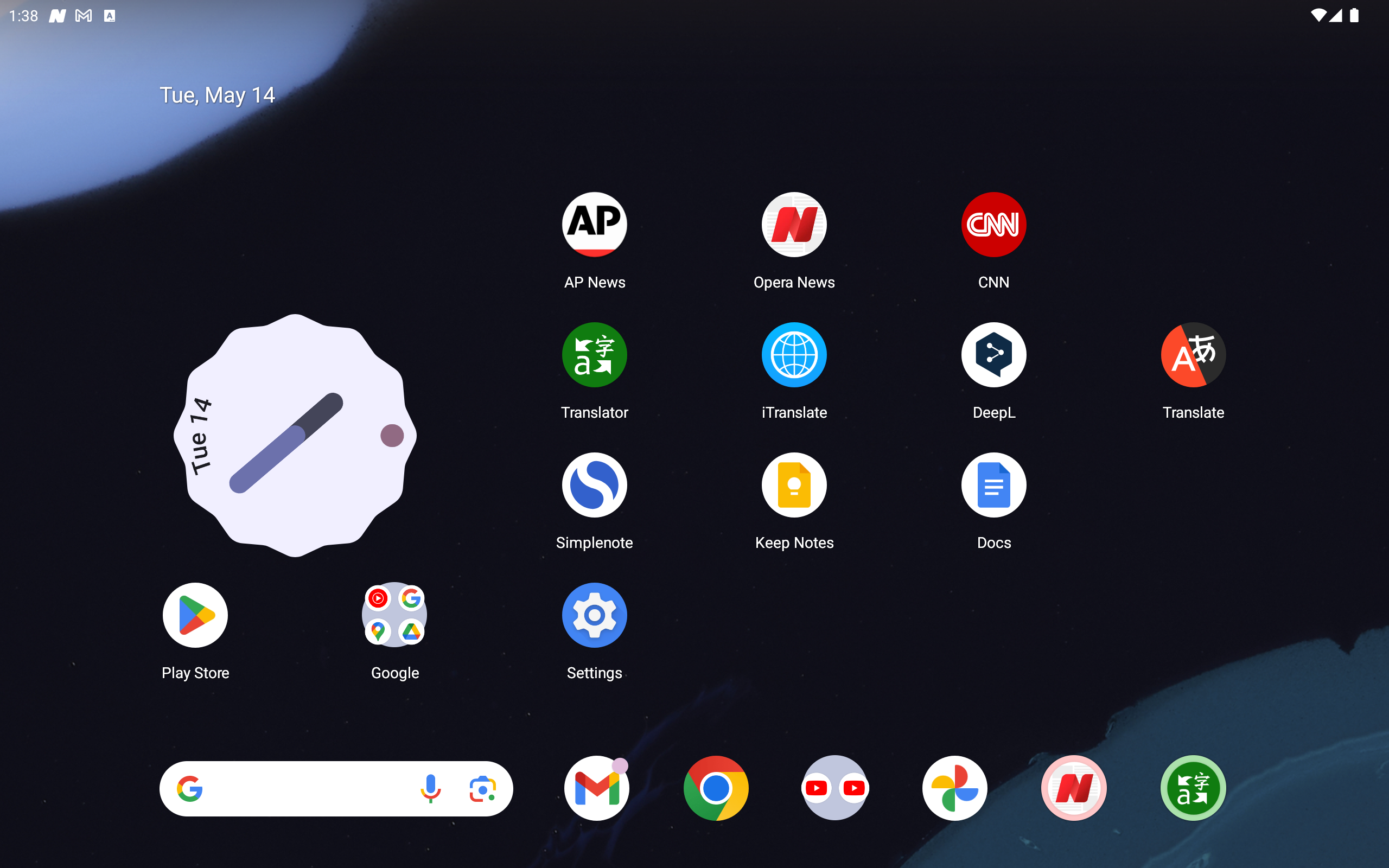Tap the 1:38 status bar clock
The height and width of the screenshot is (868, 1389).
[23, 16]
